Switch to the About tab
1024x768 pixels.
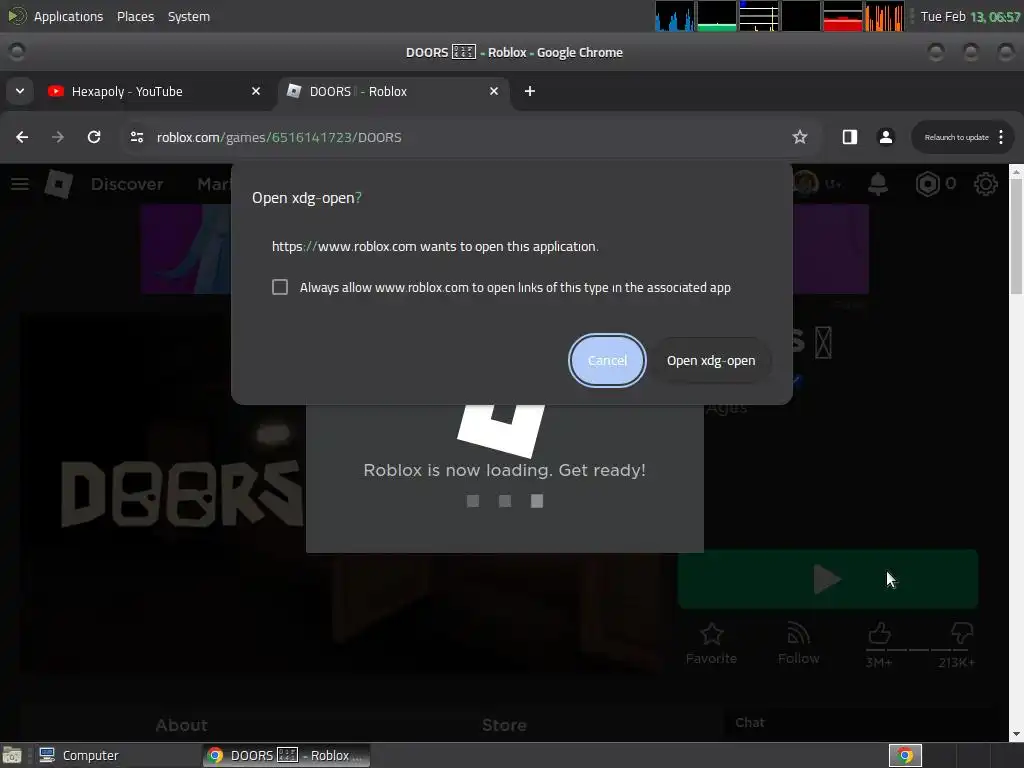(182, 725)
